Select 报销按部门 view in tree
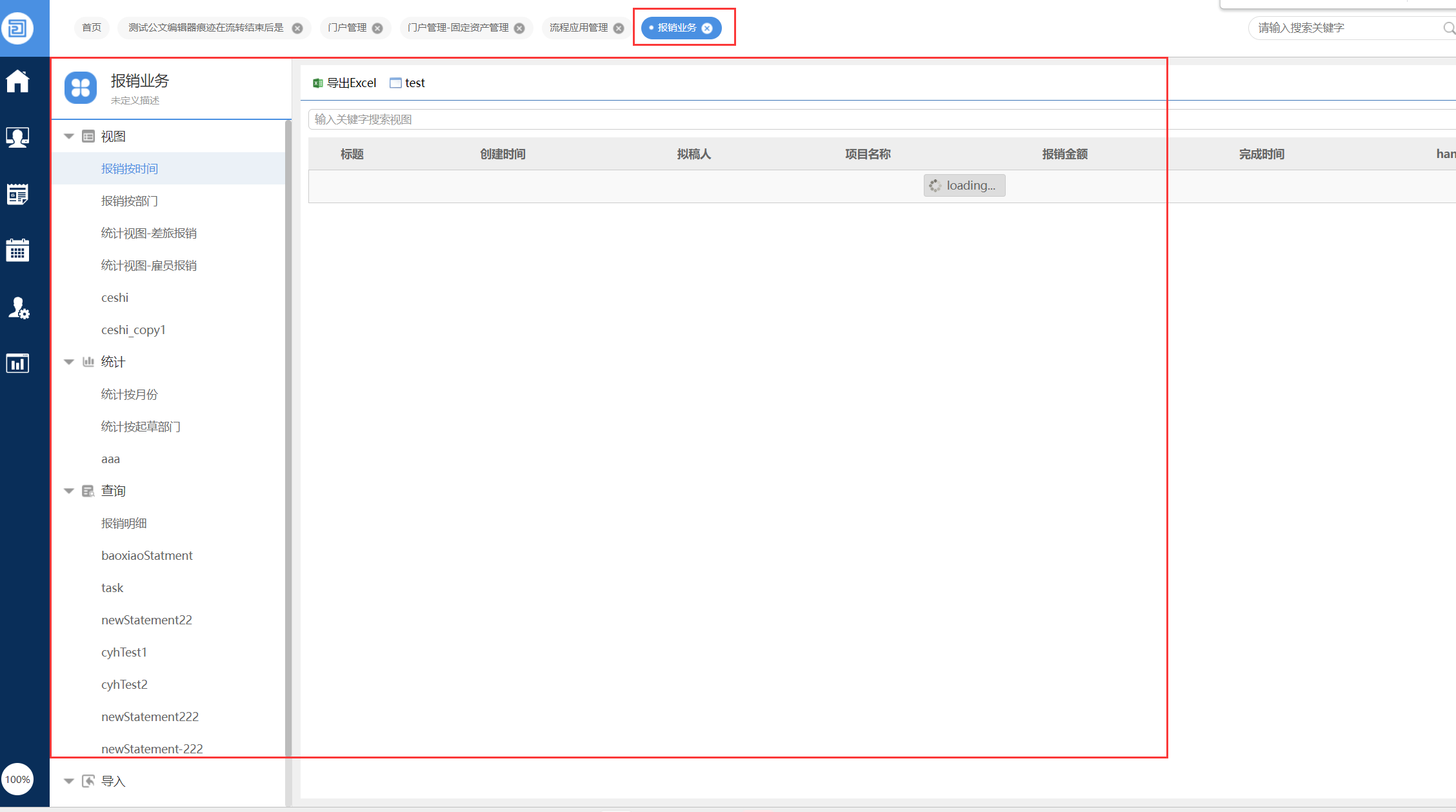 click(129, 201)
